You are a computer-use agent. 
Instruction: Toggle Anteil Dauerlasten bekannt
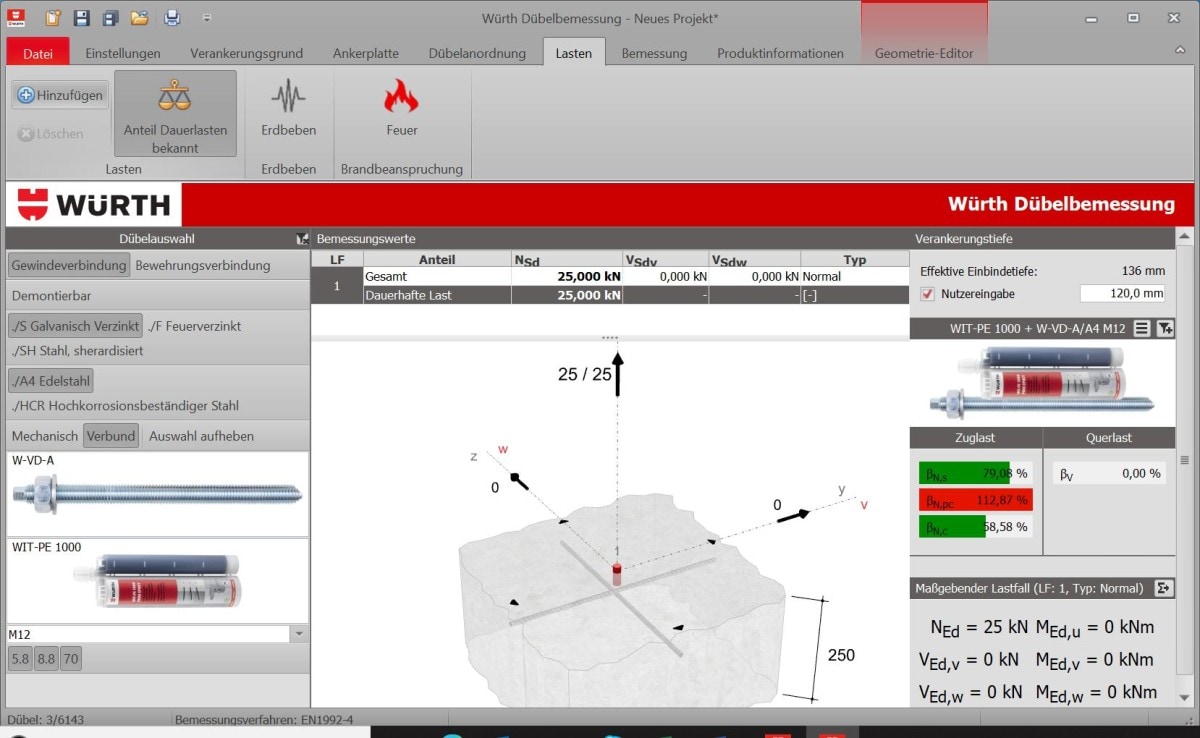[x=175, y=113]
